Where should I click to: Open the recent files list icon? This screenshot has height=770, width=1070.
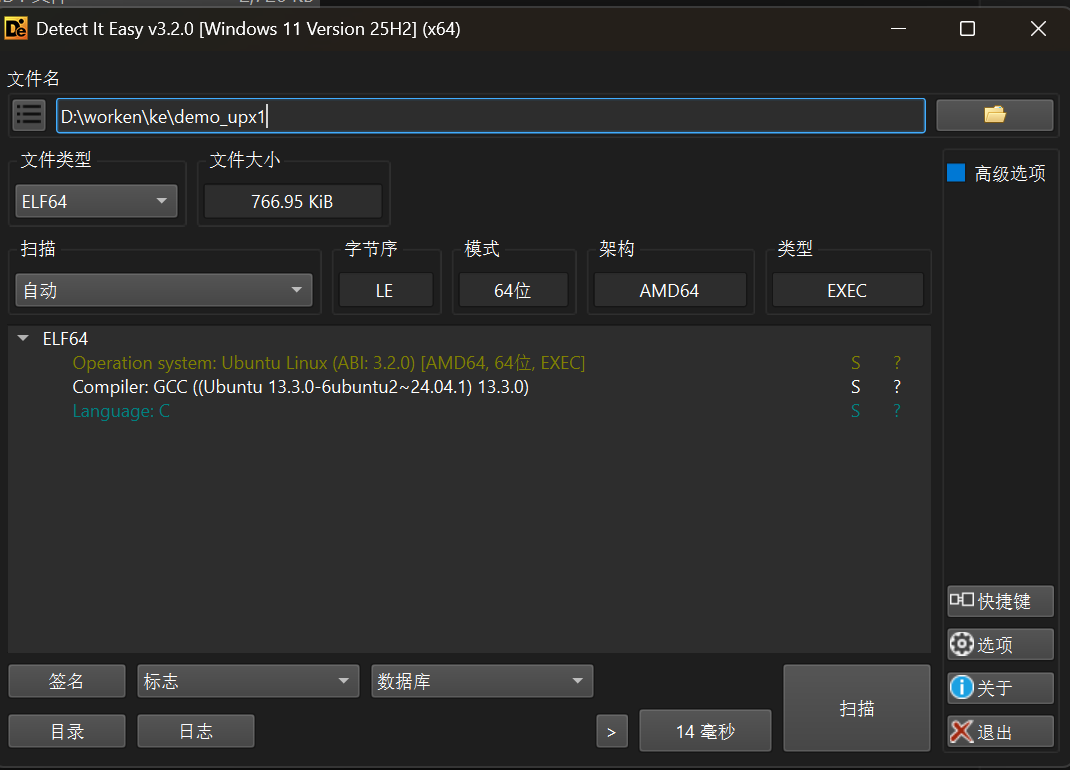point(29,115)
